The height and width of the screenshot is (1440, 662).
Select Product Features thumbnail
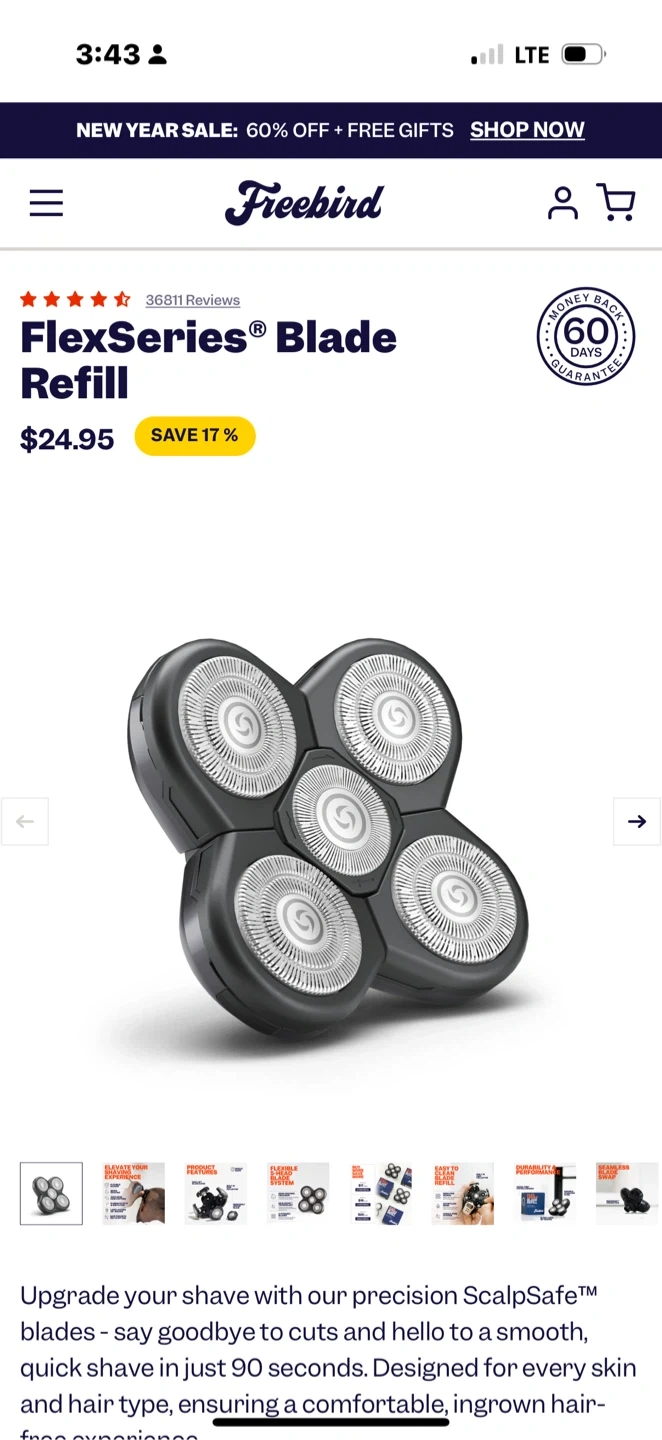(x=215, y=1194)
